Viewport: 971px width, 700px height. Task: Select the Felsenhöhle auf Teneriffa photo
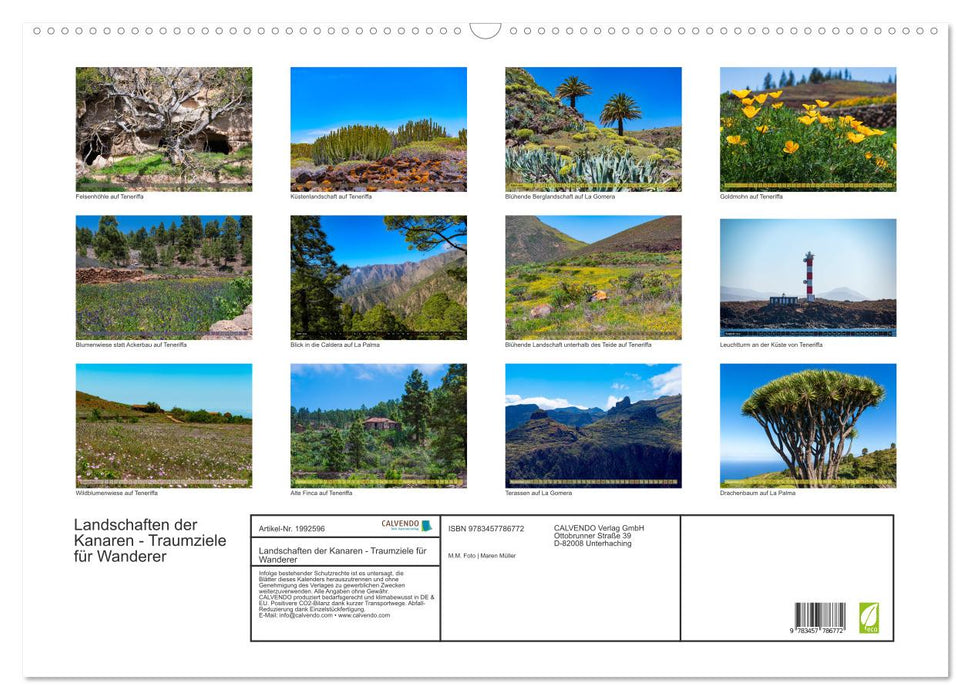click(x=163, y=128)
